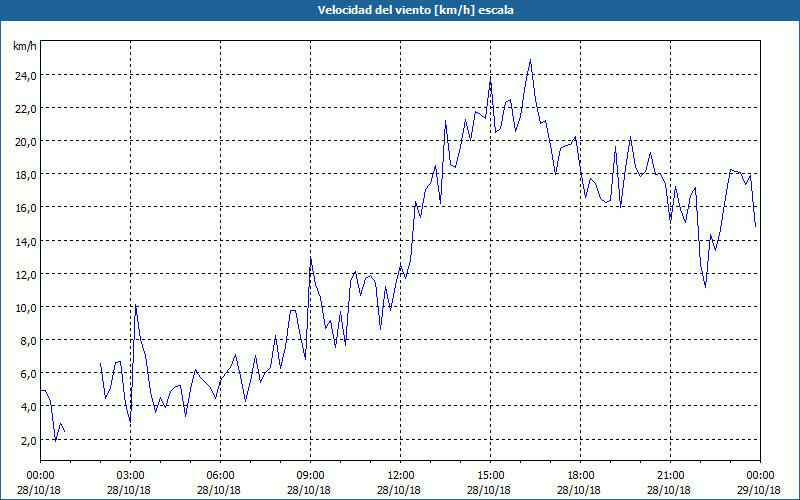
Task: Click the 03:00 time label on x-axis
Action: (x=131, y=476)
